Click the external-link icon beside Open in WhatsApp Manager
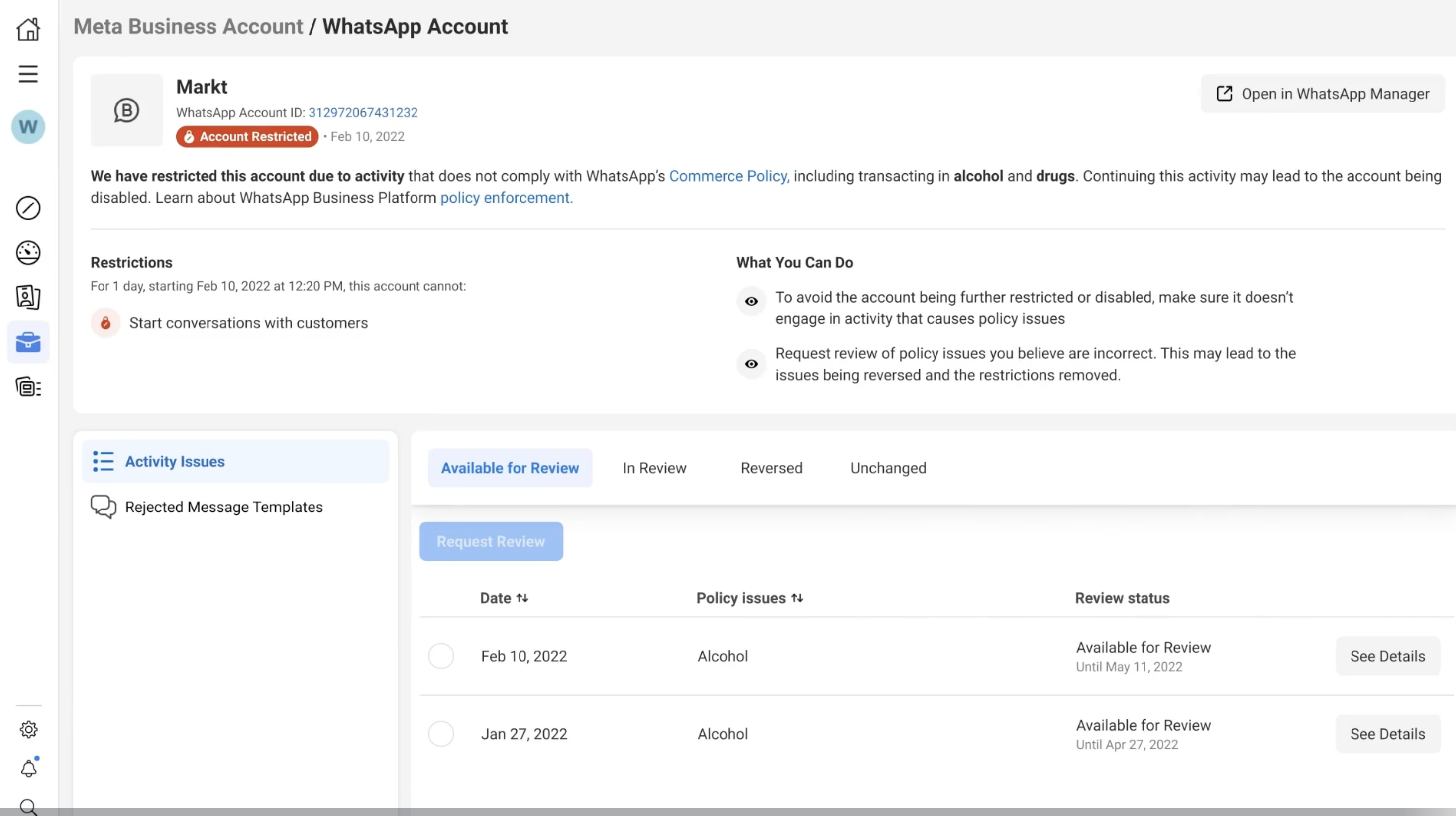 pos(1224,93)
